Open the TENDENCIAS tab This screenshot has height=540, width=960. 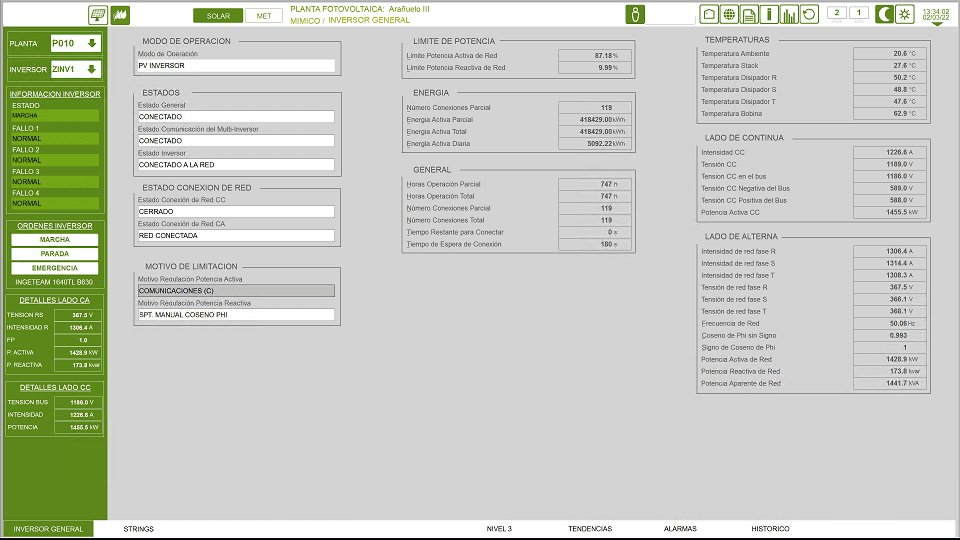pyautogui.click(x=590, y=528)
